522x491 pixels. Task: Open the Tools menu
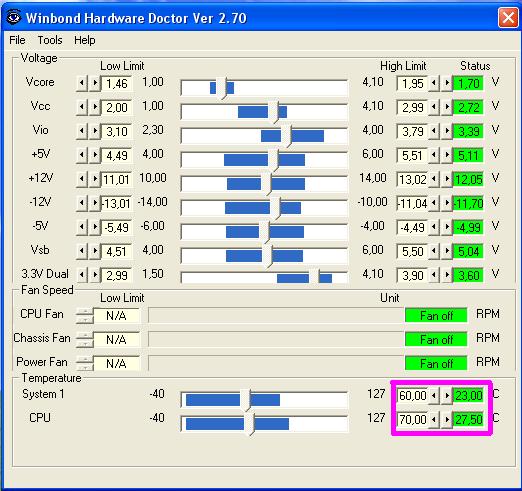[50, 40]
